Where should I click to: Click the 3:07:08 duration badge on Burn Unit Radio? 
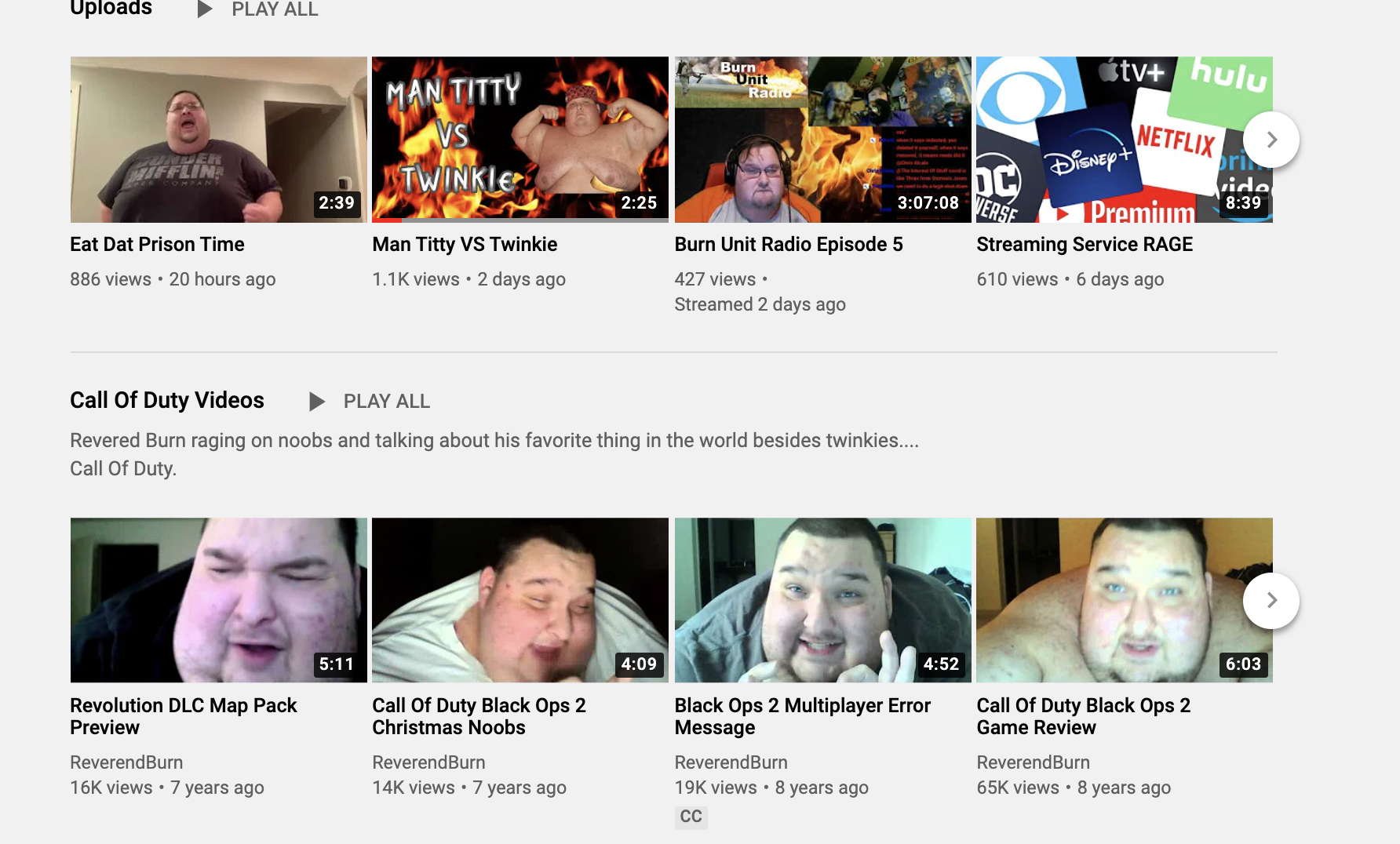pos(928,203)
